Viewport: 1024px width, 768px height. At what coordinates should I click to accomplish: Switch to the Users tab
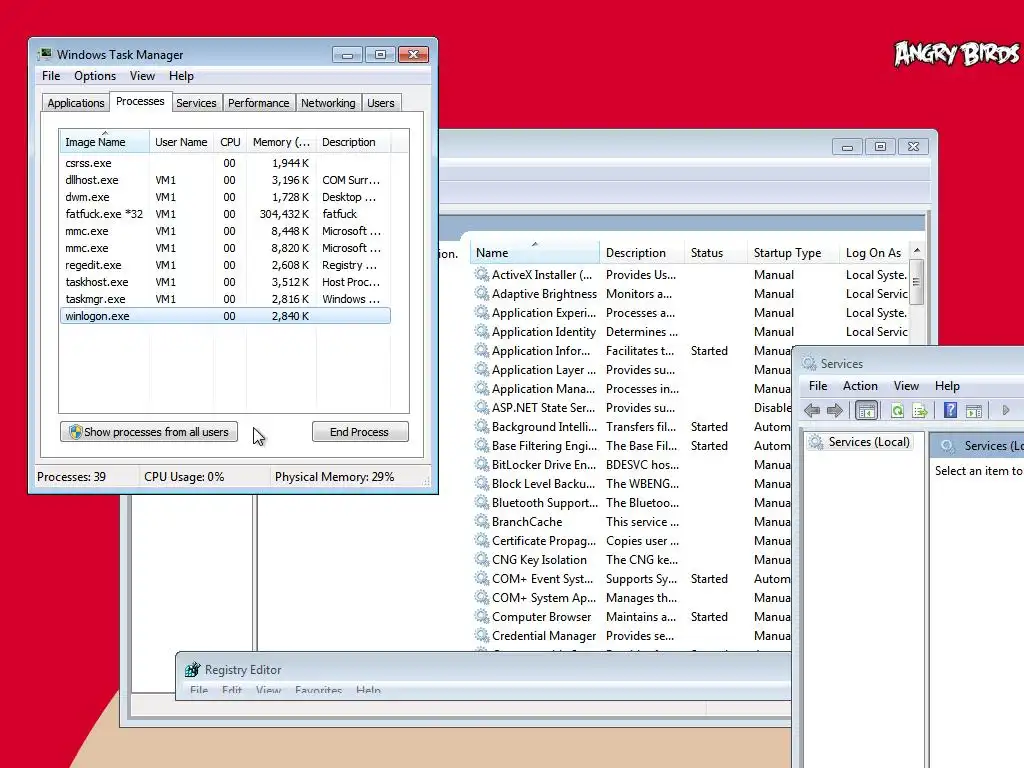[x=381, y=103]
